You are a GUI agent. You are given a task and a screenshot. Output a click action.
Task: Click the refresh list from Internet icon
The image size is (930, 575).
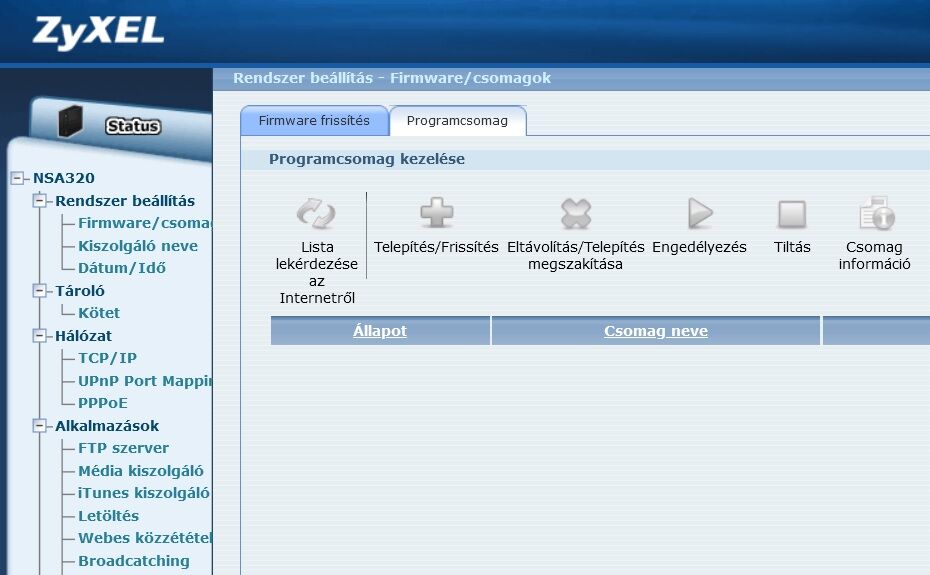point(316,213)
